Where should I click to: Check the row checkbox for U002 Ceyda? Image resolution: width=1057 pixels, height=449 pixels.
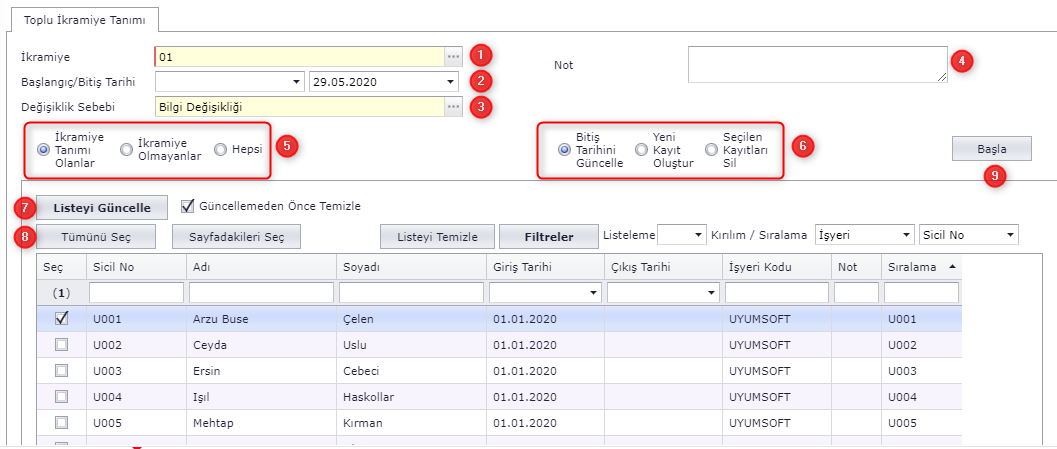click(61, 345)
